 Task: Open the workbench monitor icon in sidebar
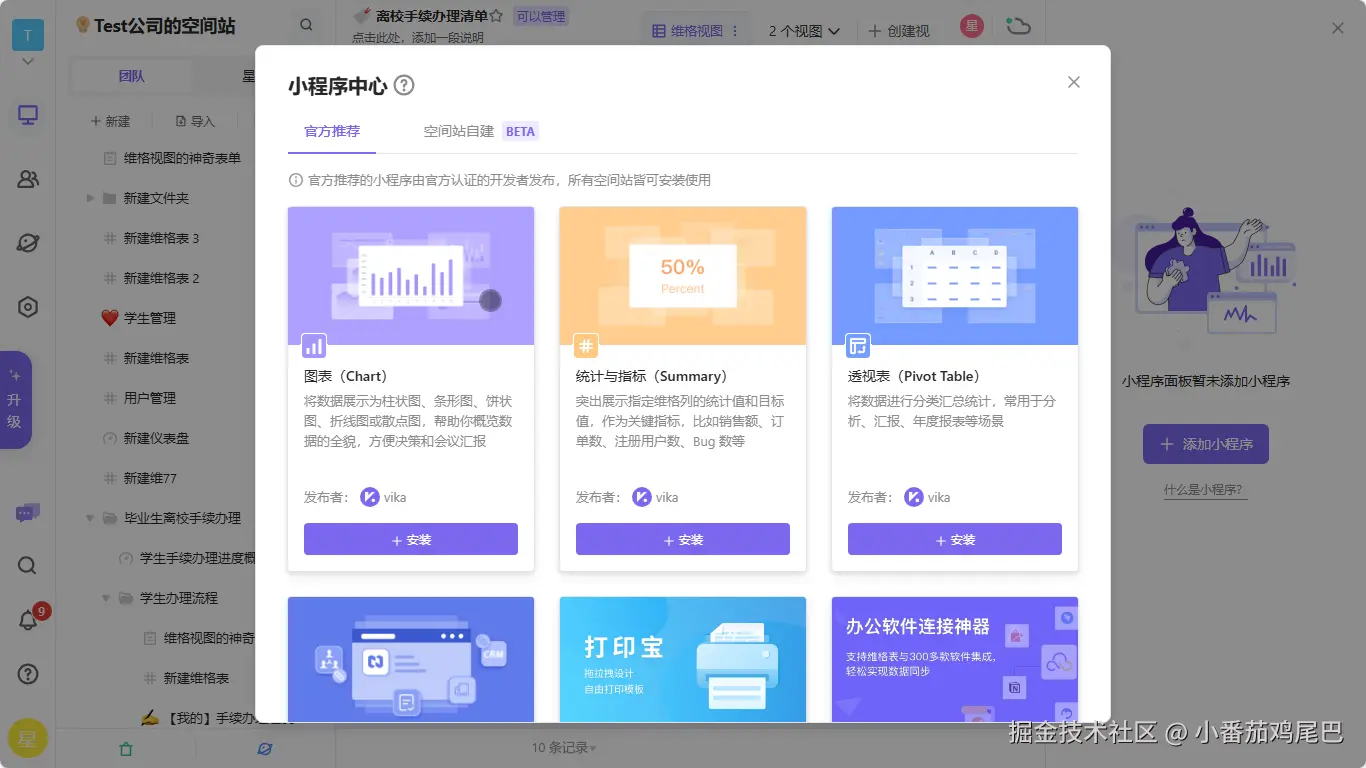(28, 115)
